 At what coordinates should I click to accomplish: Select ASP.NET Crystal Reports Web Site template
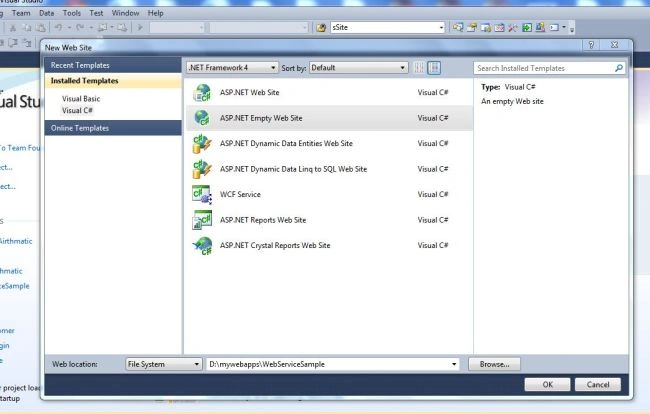coord(330,245)
